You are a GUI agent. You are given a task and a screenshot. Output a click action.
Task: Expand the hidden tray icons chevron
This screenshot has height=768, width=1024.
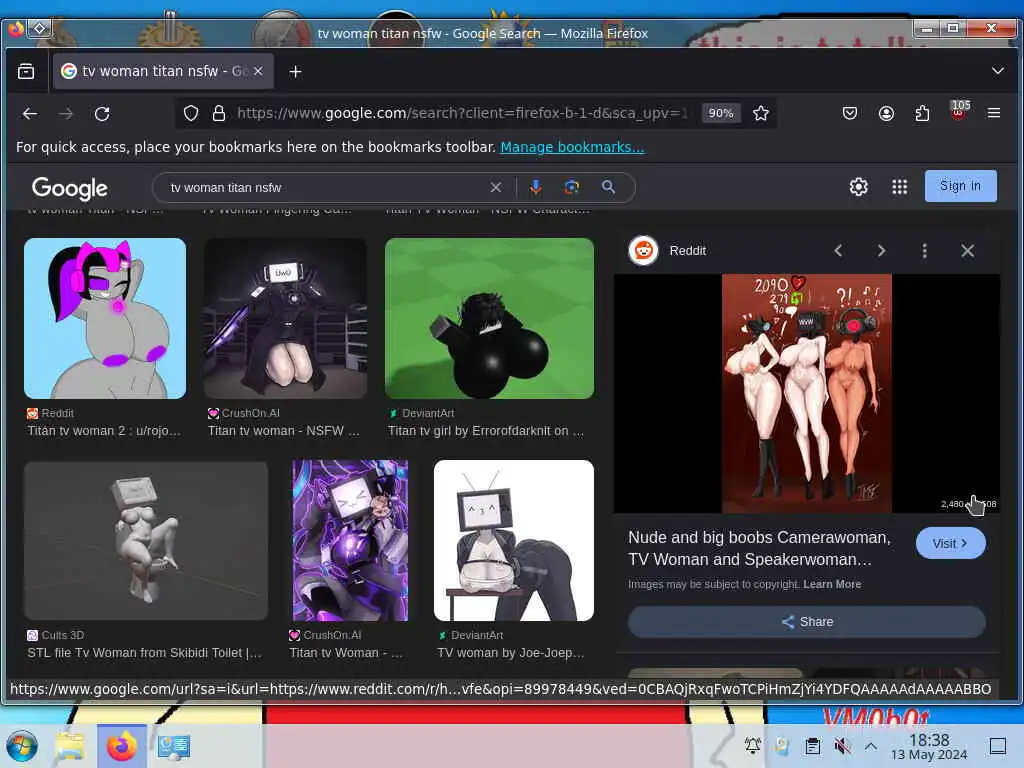[871, 745]
